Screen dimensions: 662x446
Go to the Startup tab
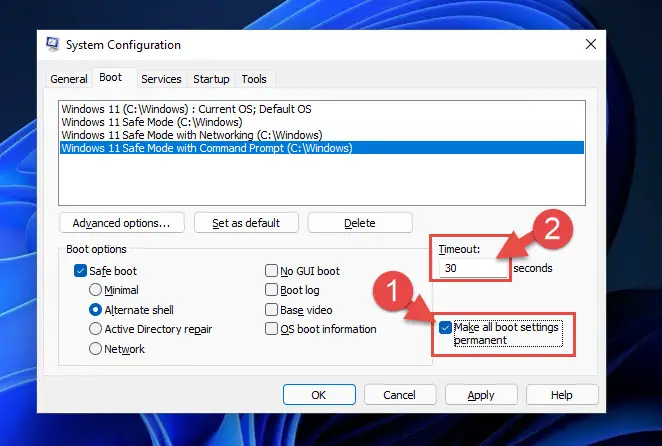point(211,79)
